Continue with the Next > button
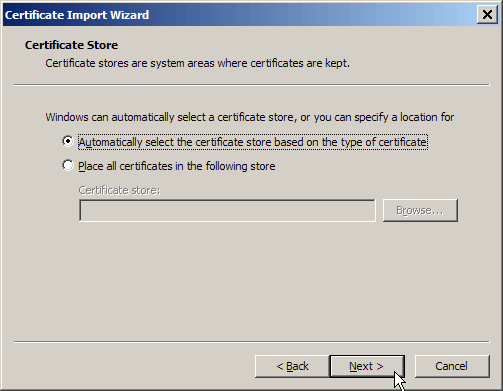 coord(367,366)
